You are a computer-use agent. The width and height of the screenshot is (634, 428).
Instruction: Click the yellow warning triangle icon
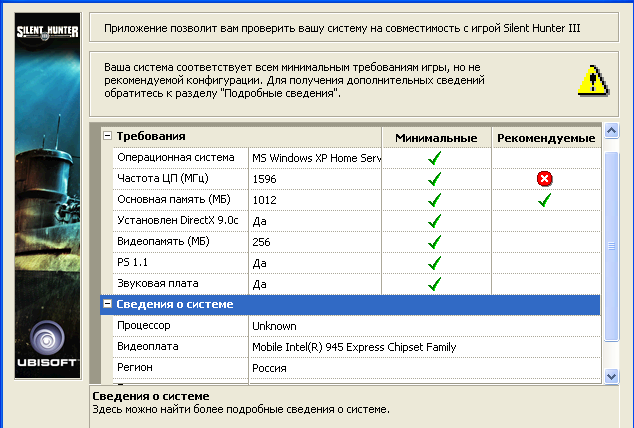593,81
